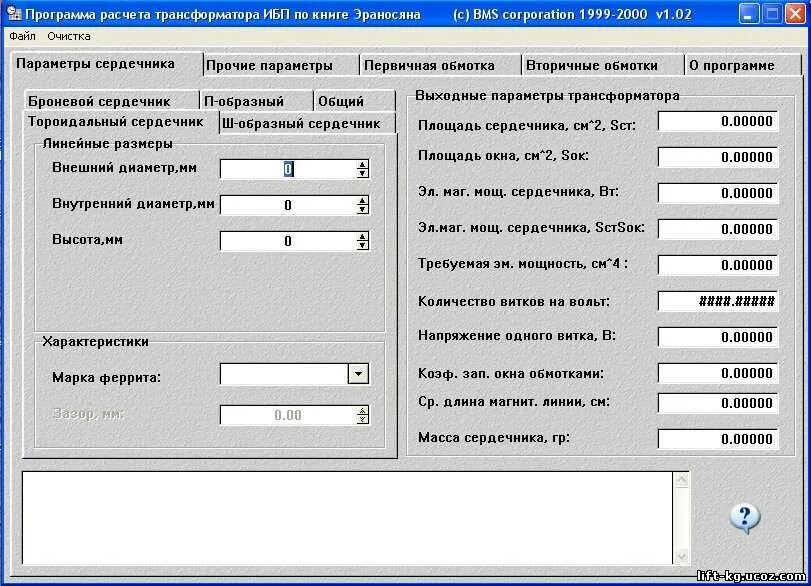
Task: Click the Зазор stepper up arrow
Action: pos(363,410)
